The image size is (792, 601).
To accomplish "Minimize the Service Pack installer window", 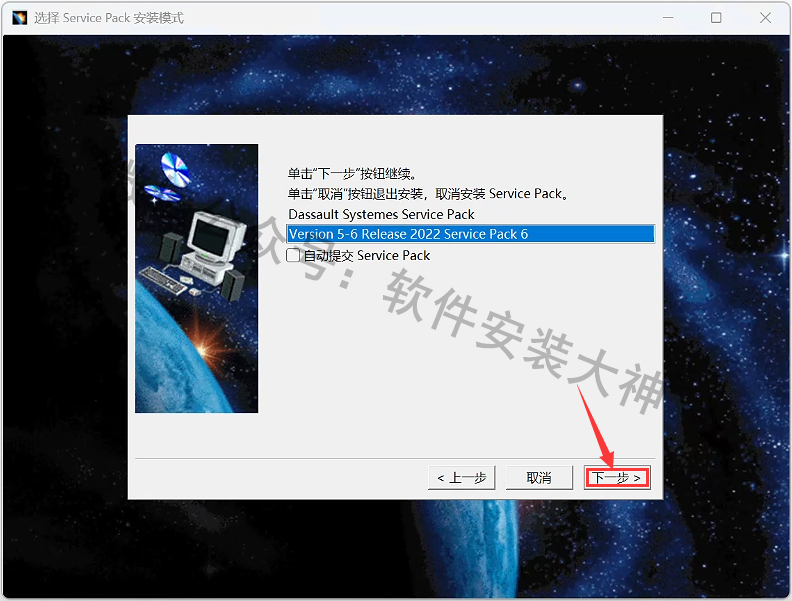I will [669, 18].
